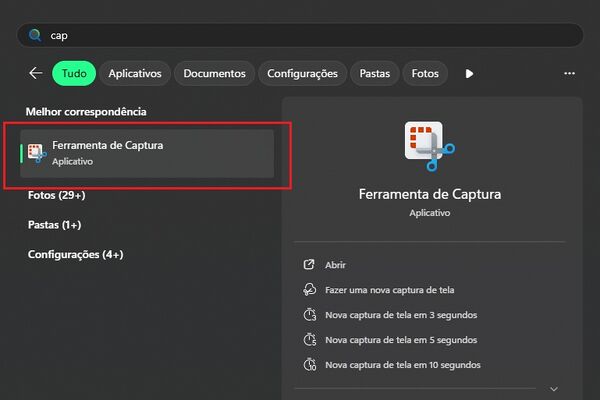This screenshot has width=600, height=400.
Task: Click the 3-second timer icon
Action: click(310, 315)
